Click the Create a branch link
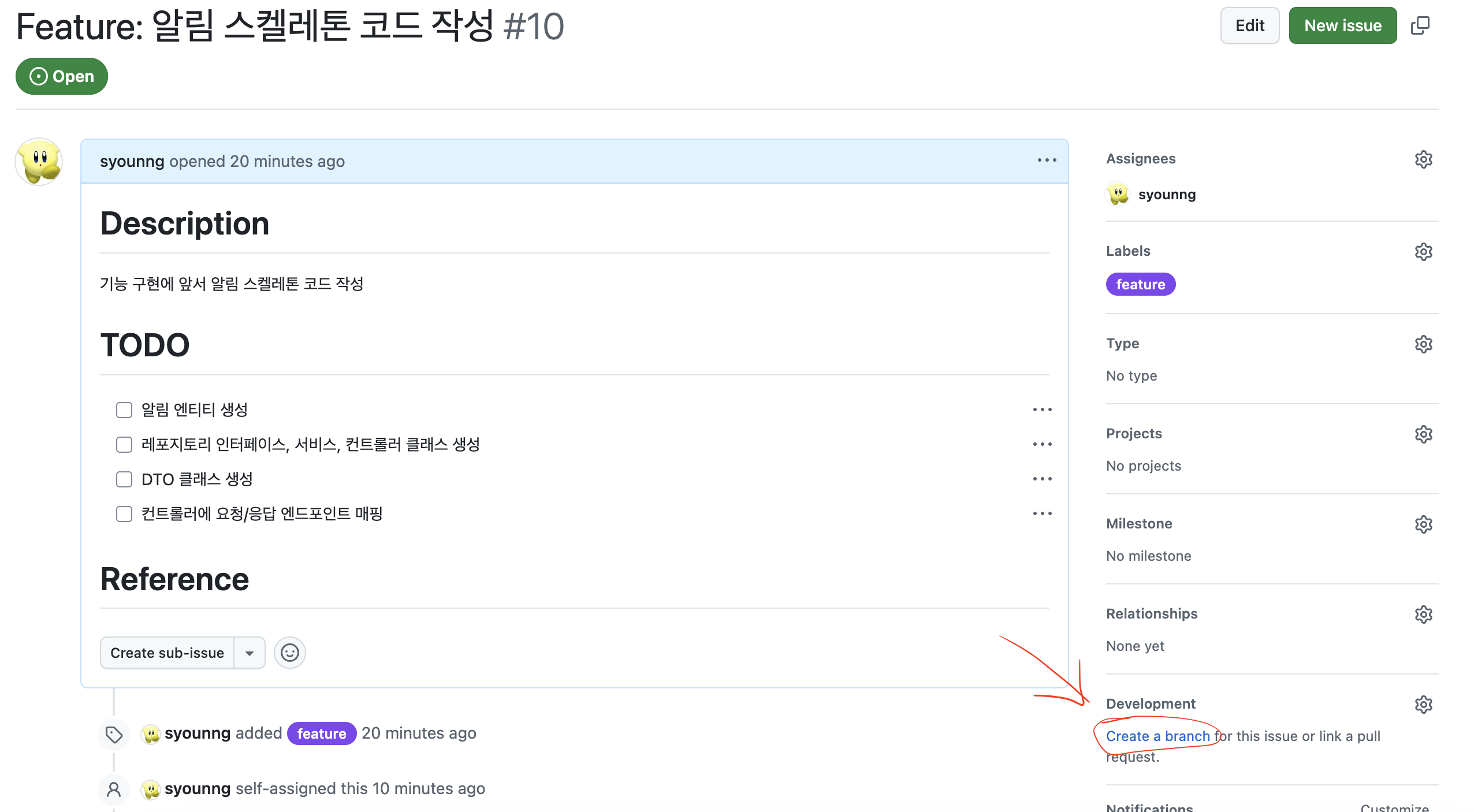Screen dimensions: 1474x812 click(x=1157, y=736)
